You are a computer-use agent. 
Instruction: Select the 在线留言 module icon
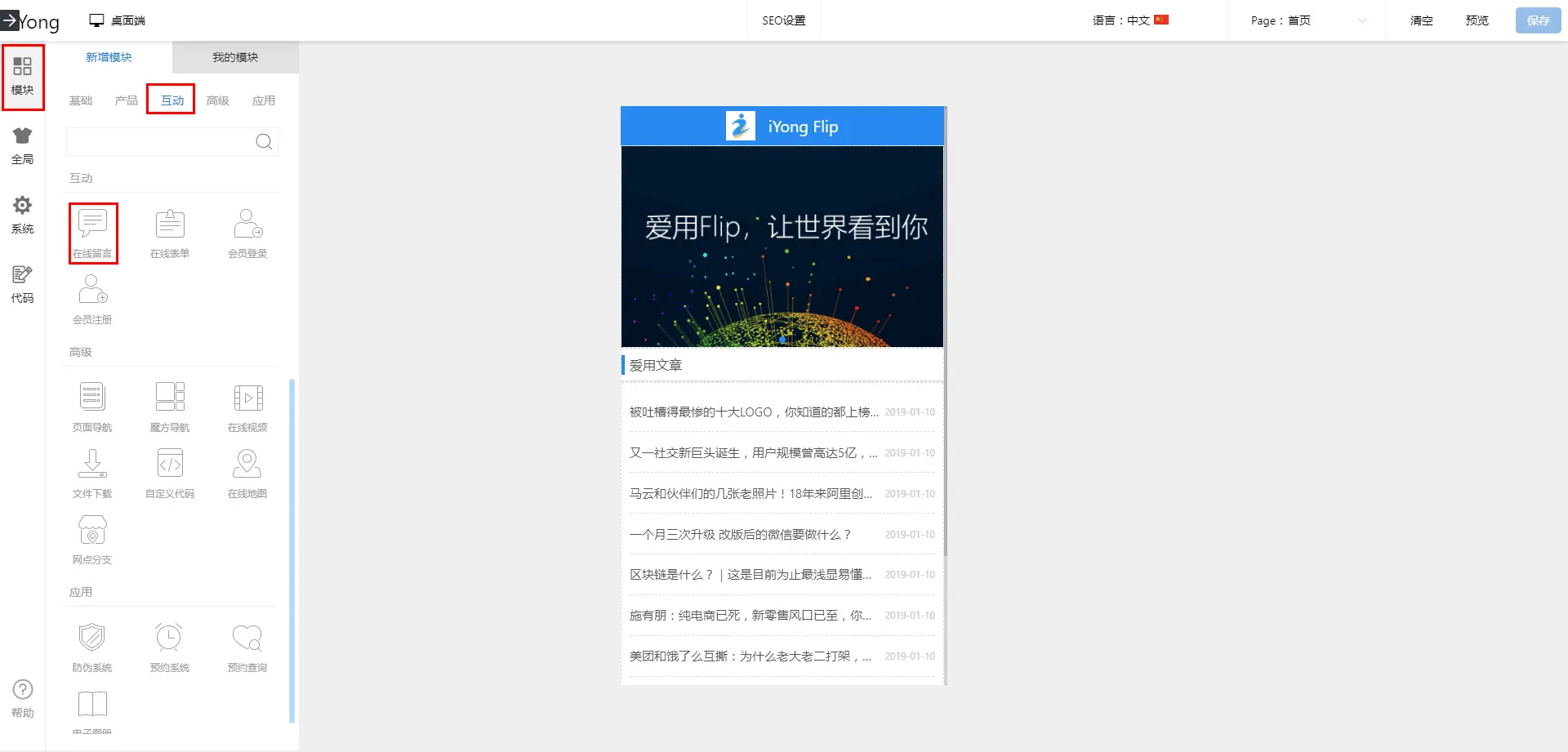tap(92, 225)
